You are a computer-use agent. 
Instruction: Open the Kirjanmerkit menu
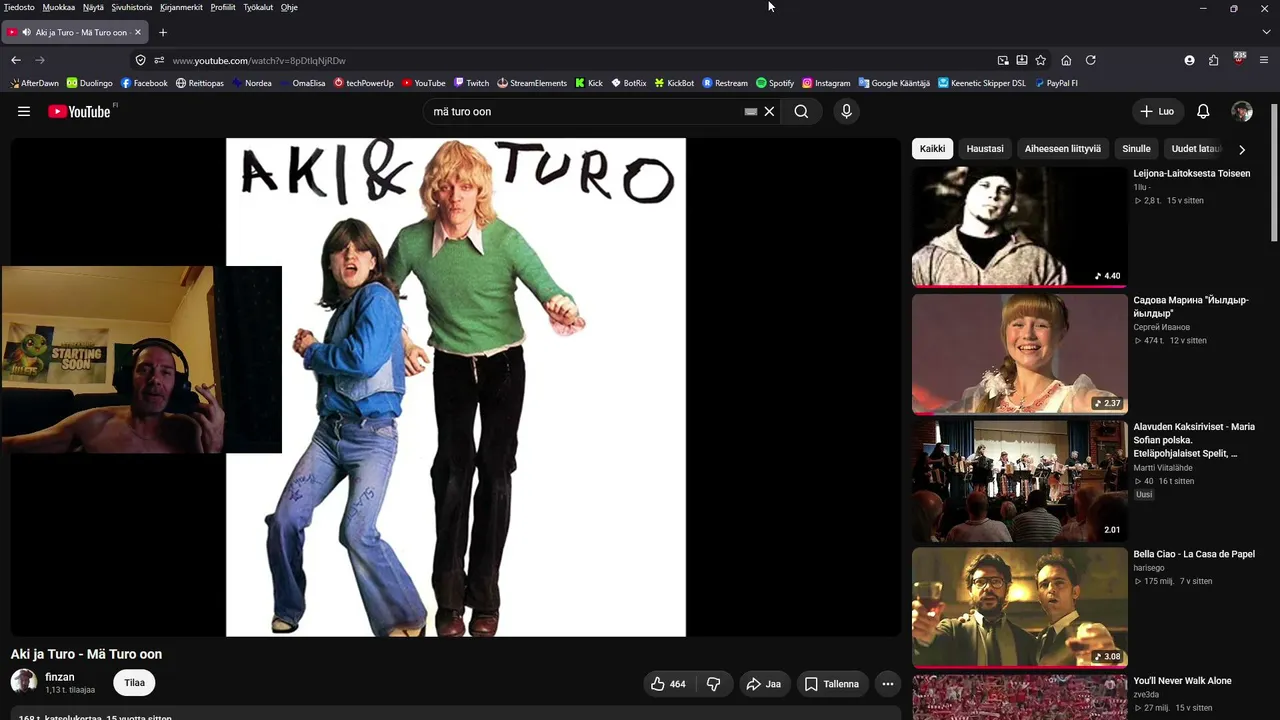(181, 7)
